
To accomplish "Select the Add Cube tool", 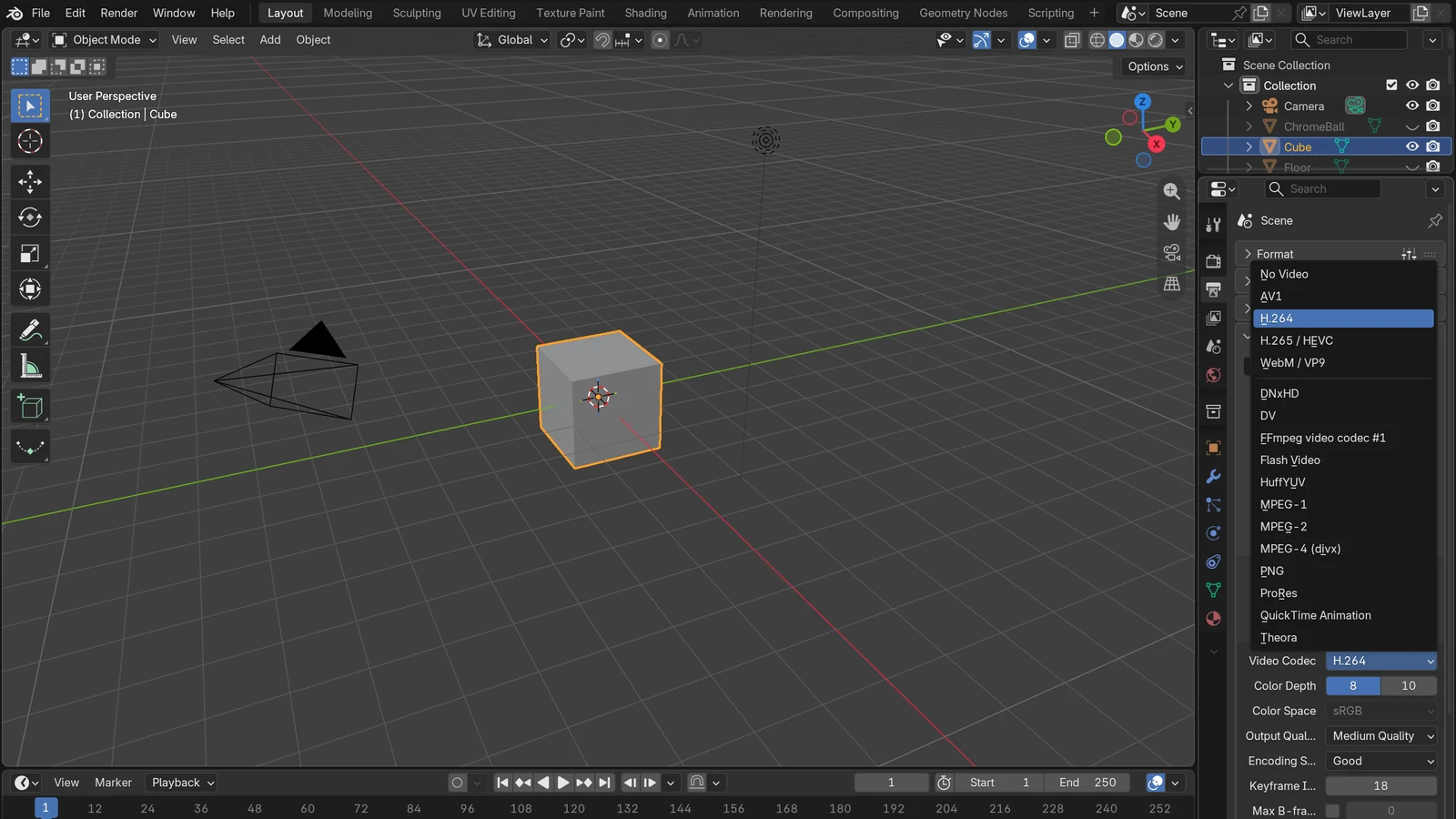I will [x=30, y=407].
